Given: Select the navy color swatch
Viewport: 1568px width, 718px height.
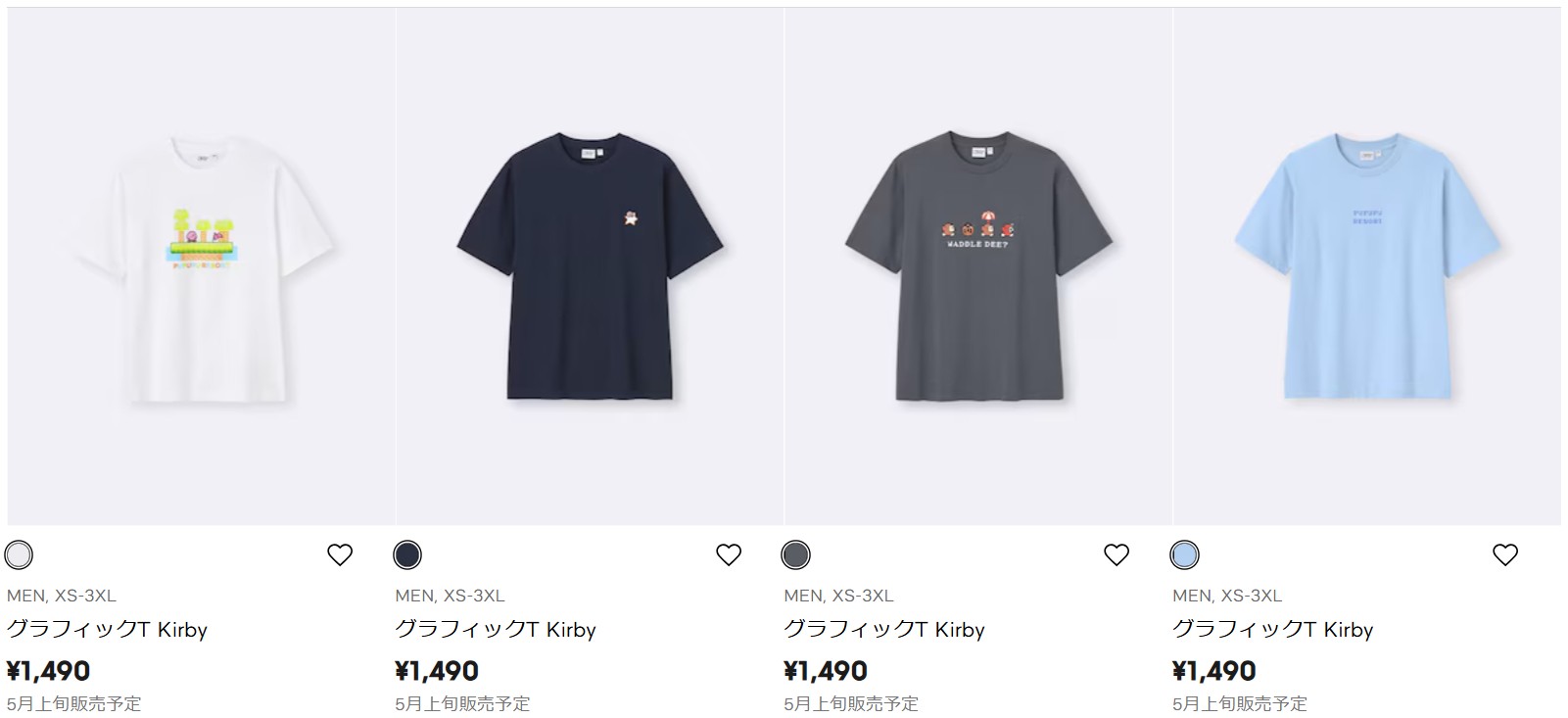Looking at the screenshot, I should 407,555.
